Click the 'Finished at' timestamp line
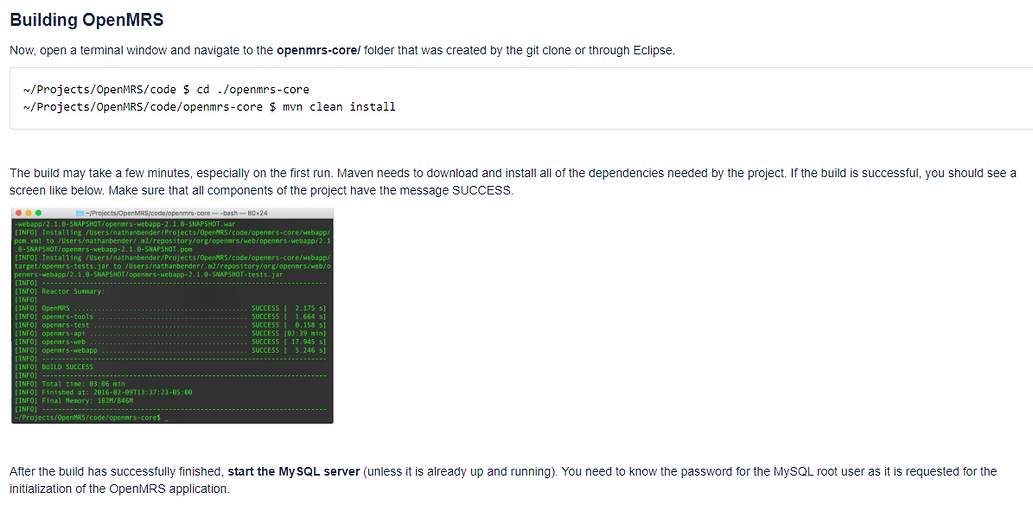Image resolution: width=1033 pixels, height=505 pixels. 103,392
